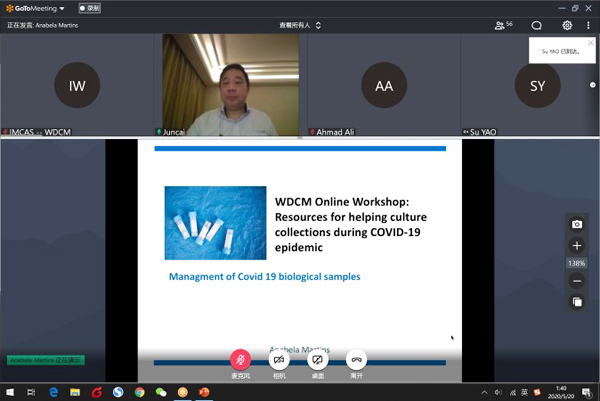This screenshot has height=401, width=600.
Task: Click the pop-out window icon below zoom
Action: [x=577, y=302]
